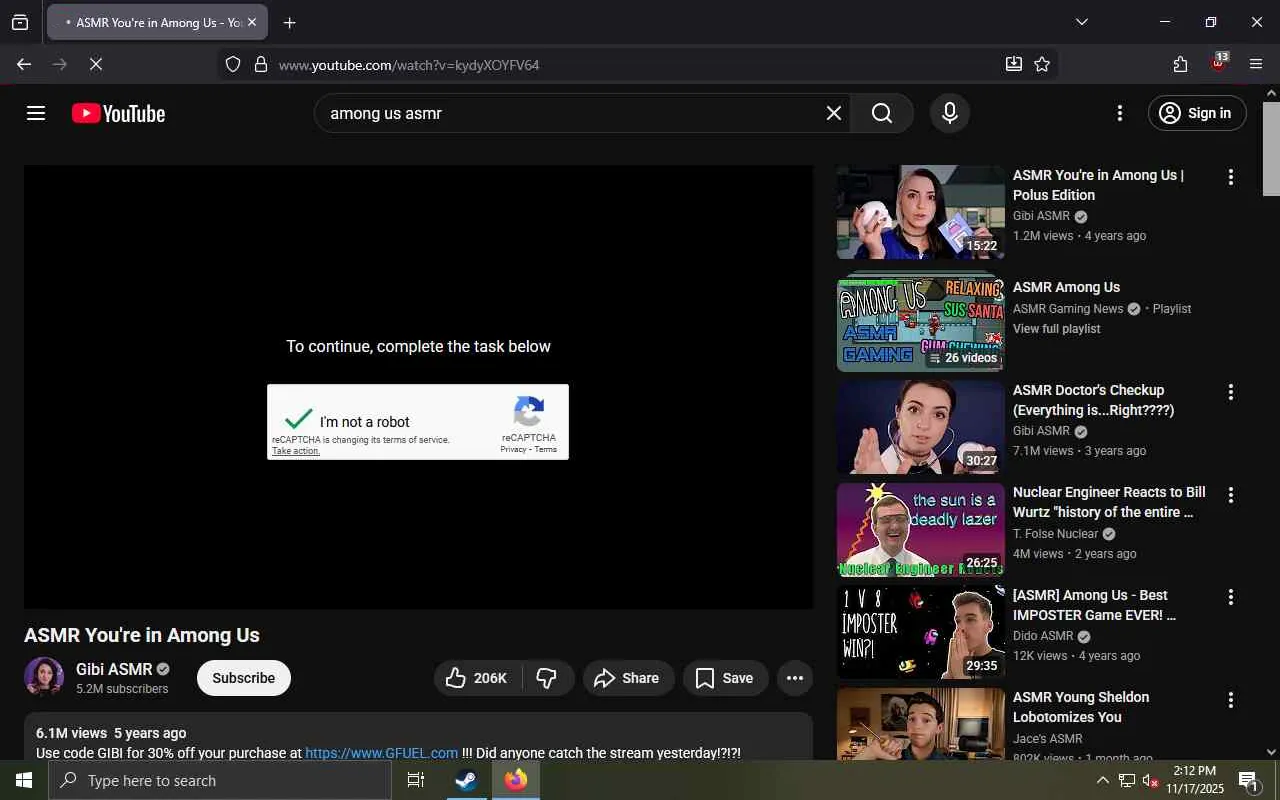This screenshot has width=1280, height=800.
Task: Open the ASMR Doctor's Checkup thumbnail
Action: click(x=921, y=427)
